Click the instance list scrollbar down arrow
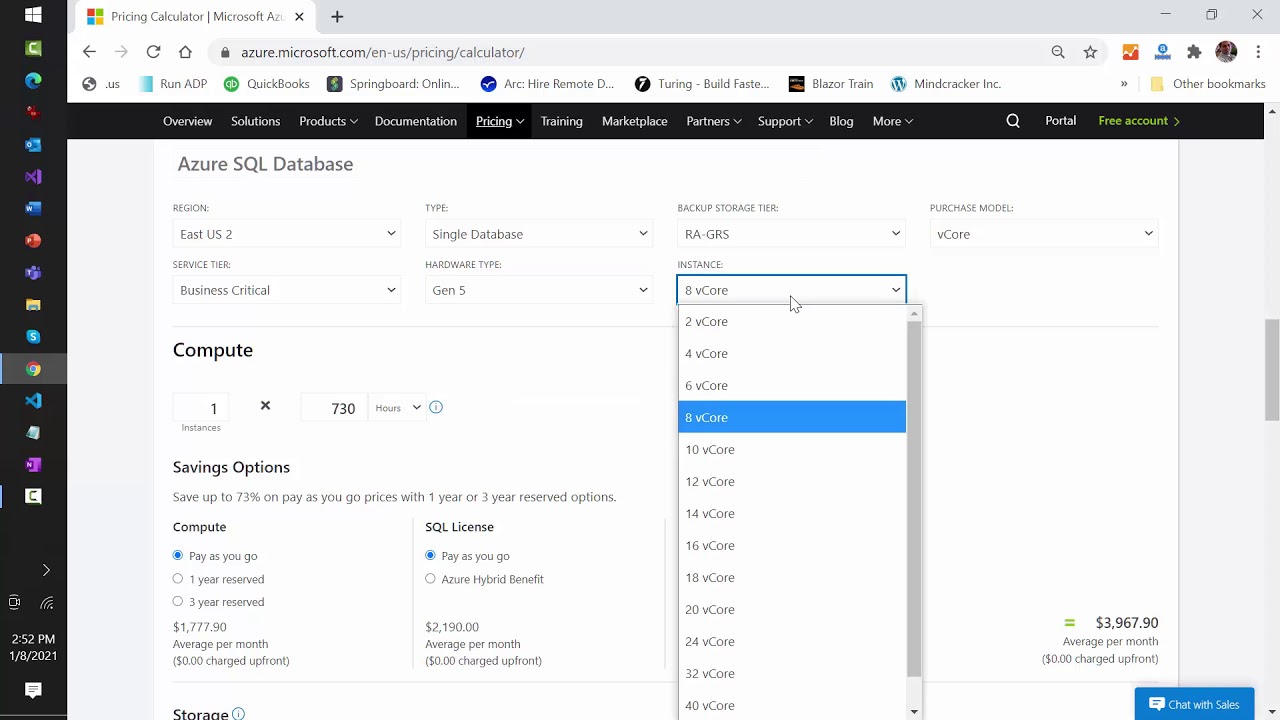1280x720 pixels. click(x=914, y=712)
